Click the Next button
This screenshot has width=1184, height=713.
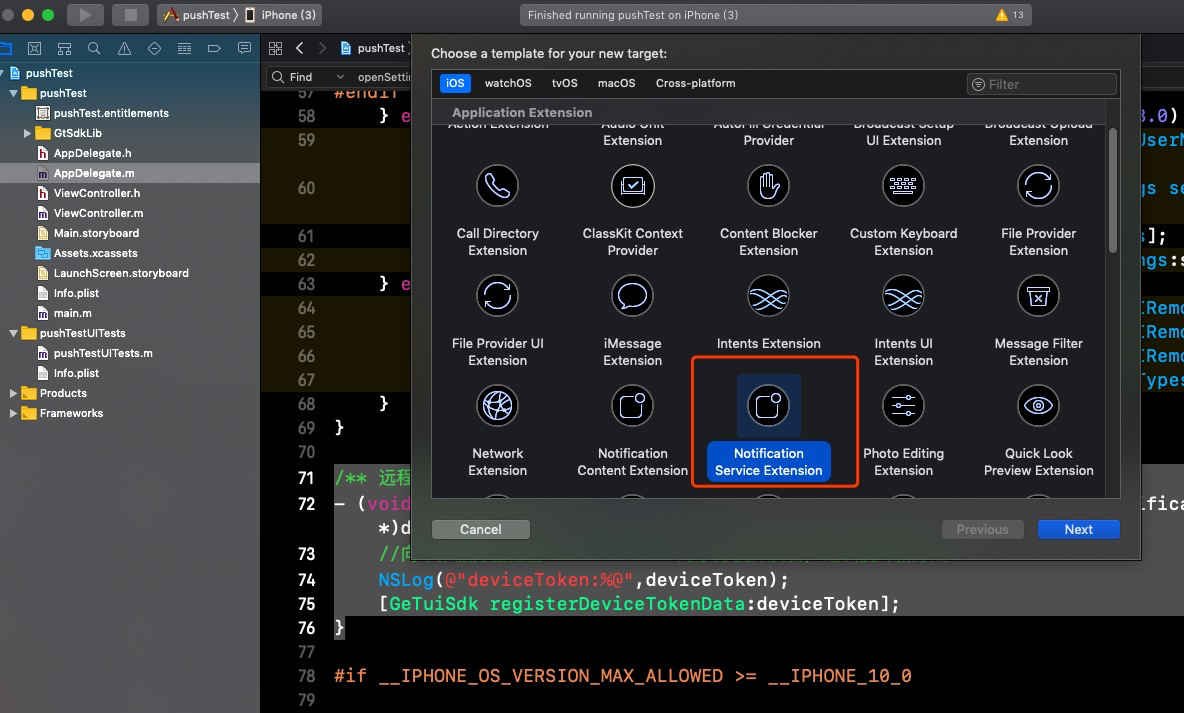point(1078,530)
